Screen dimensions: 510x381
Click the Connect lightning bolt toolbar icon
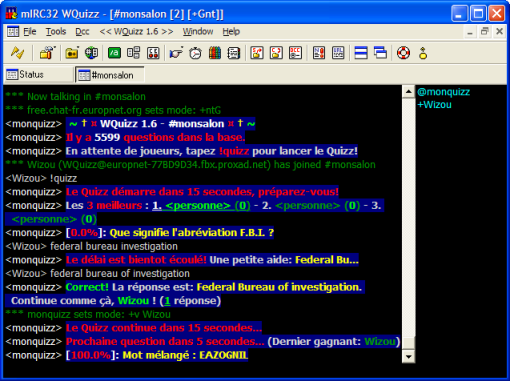point(17,53)
